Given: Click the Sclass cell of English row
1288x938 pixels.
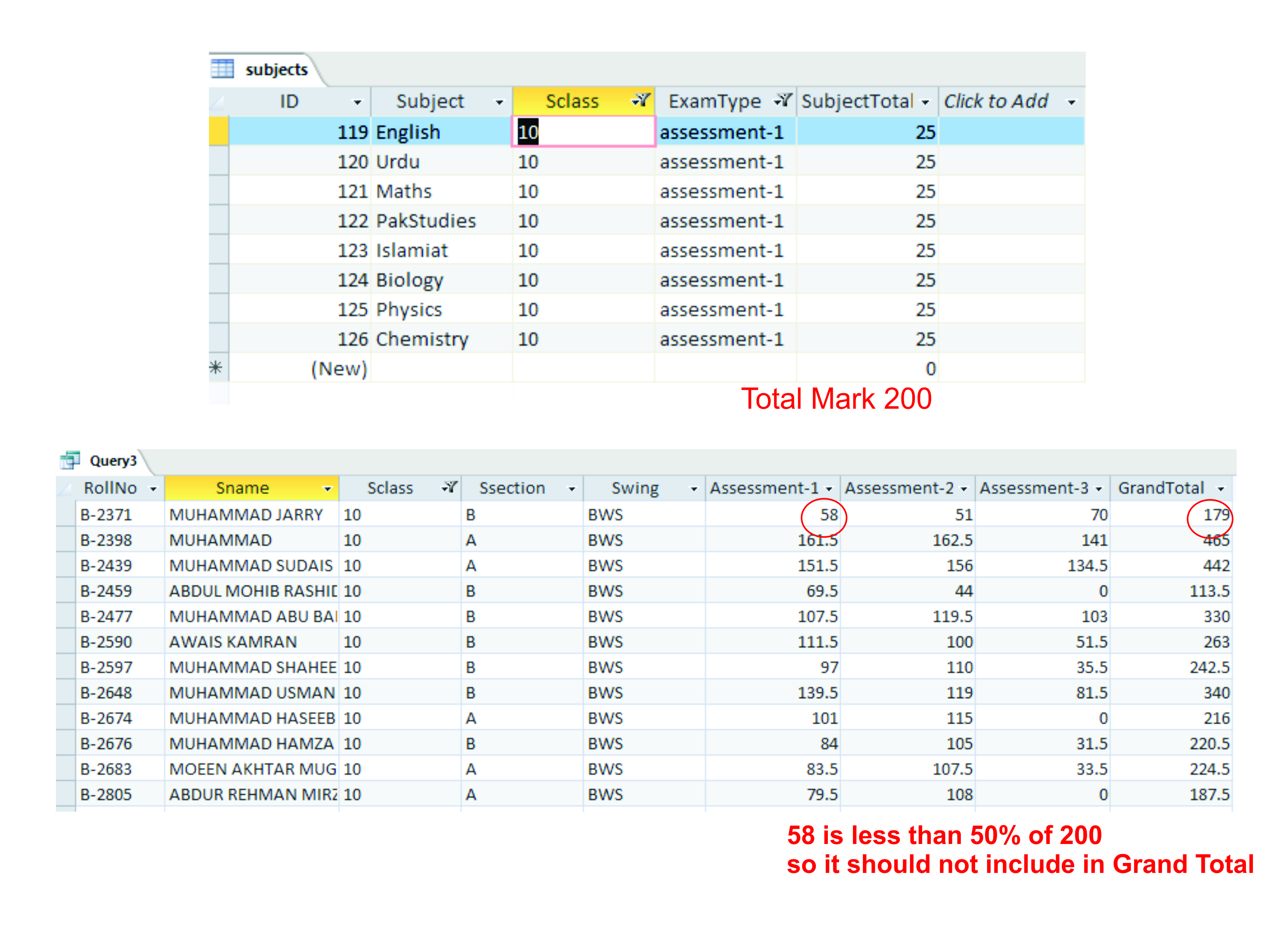Looking at the screenshot, I should (x=583, y=132).
